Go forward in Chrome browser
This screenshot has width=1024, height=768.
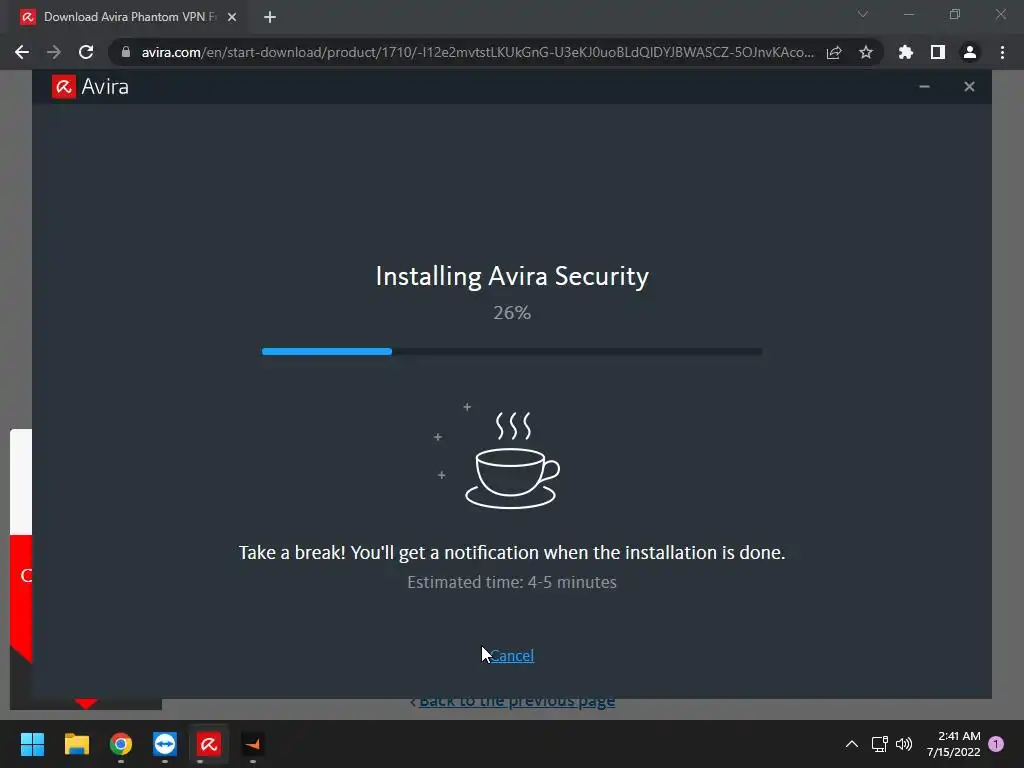coord(54,52)
